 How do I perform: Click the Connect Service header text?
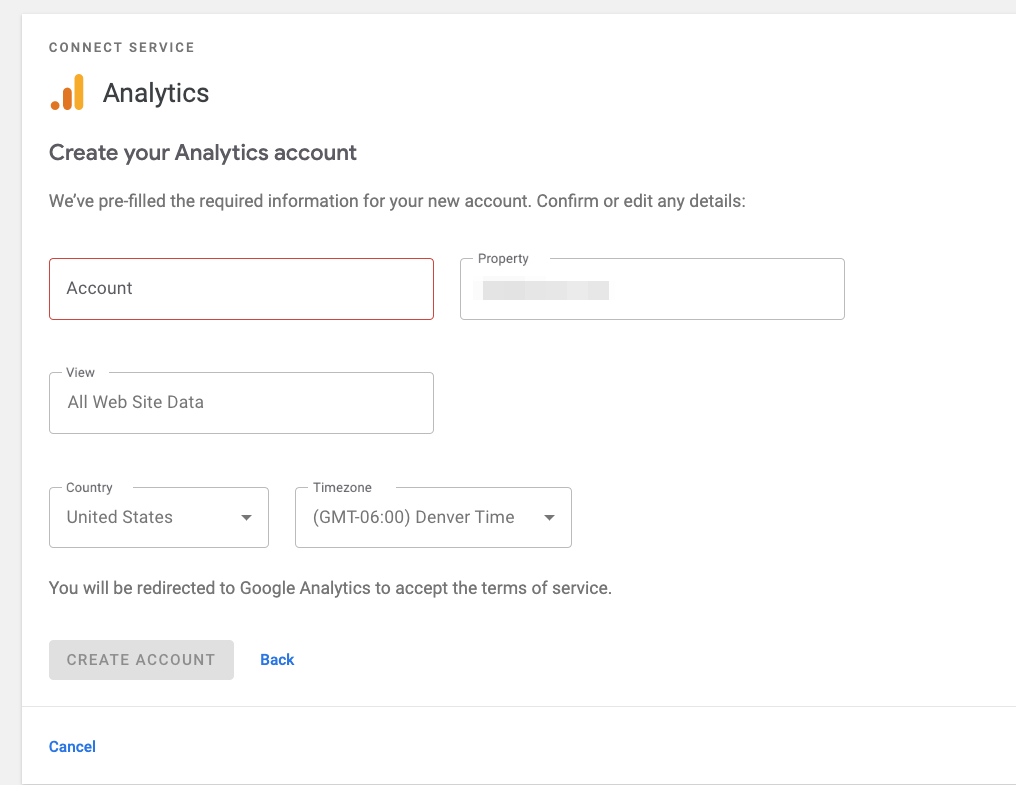coord(122,47)
